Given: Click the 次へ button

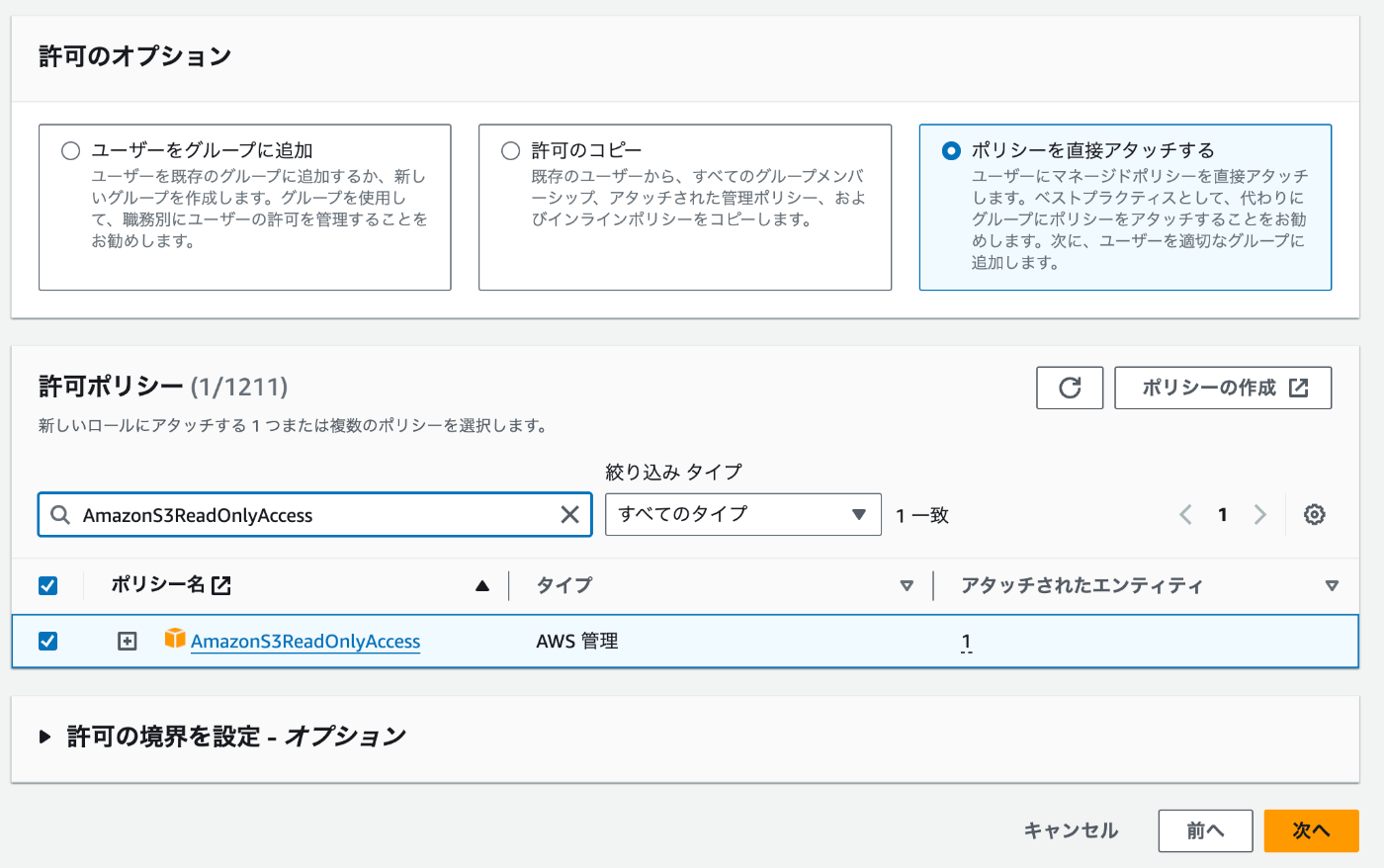Looking at the screenshot, I should pyautogui.click(x=1311, y=830).
